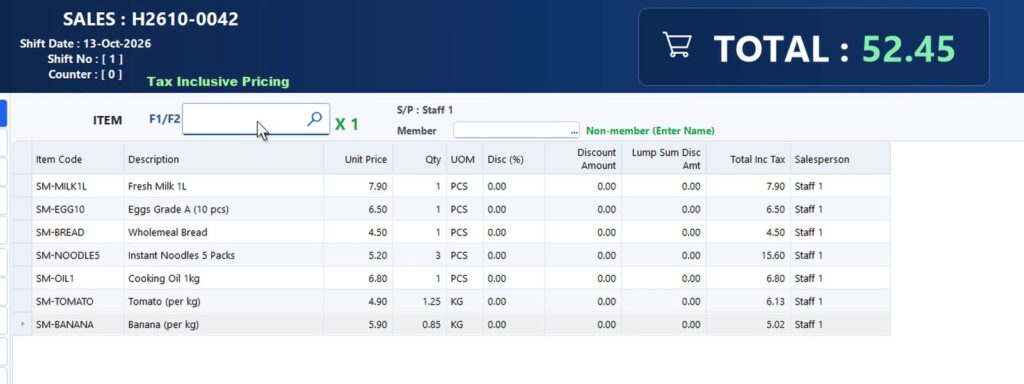Click the shopping cart icon beside TOTAL

point(677,44)
